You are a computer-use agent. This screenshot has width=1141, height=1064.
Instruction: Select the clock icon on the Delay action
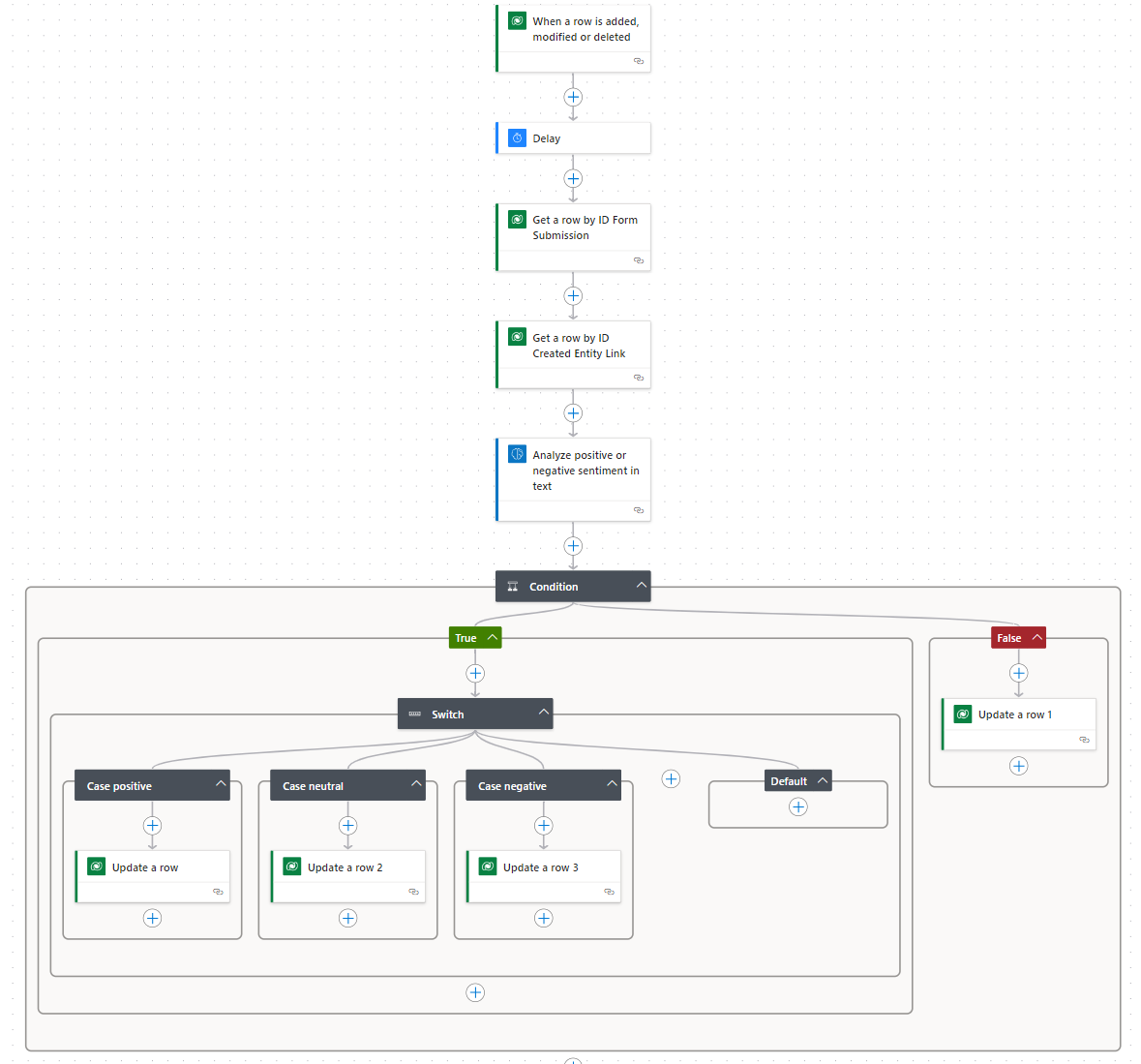click(x=517, y=137)
